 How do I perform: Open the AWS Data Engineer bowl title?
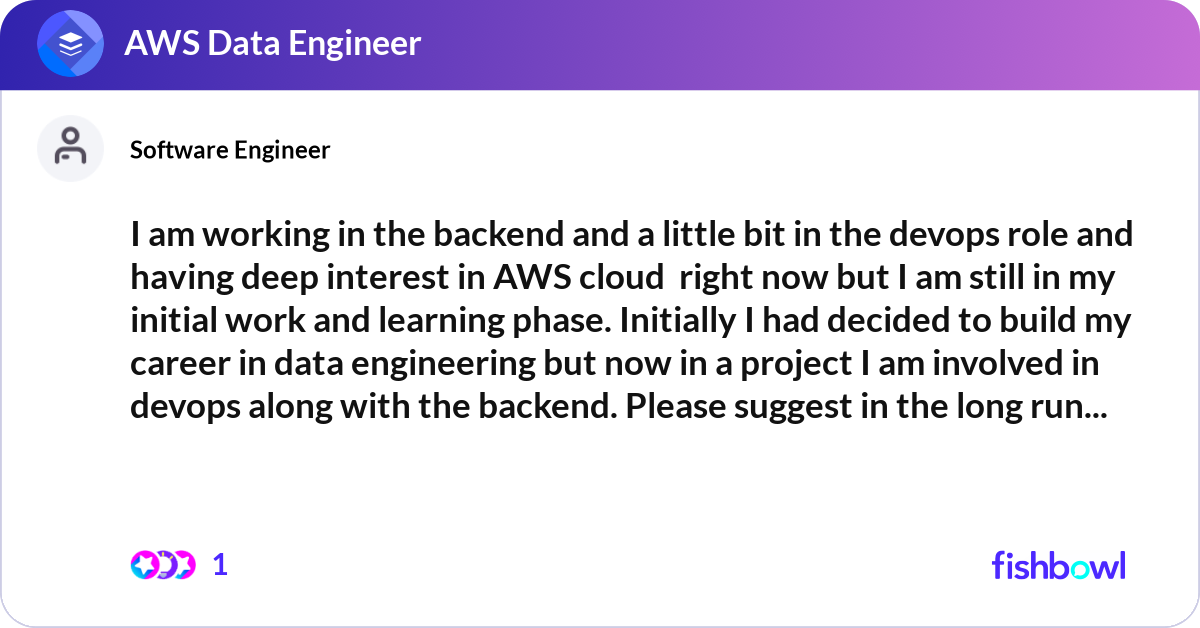point(272,43)
